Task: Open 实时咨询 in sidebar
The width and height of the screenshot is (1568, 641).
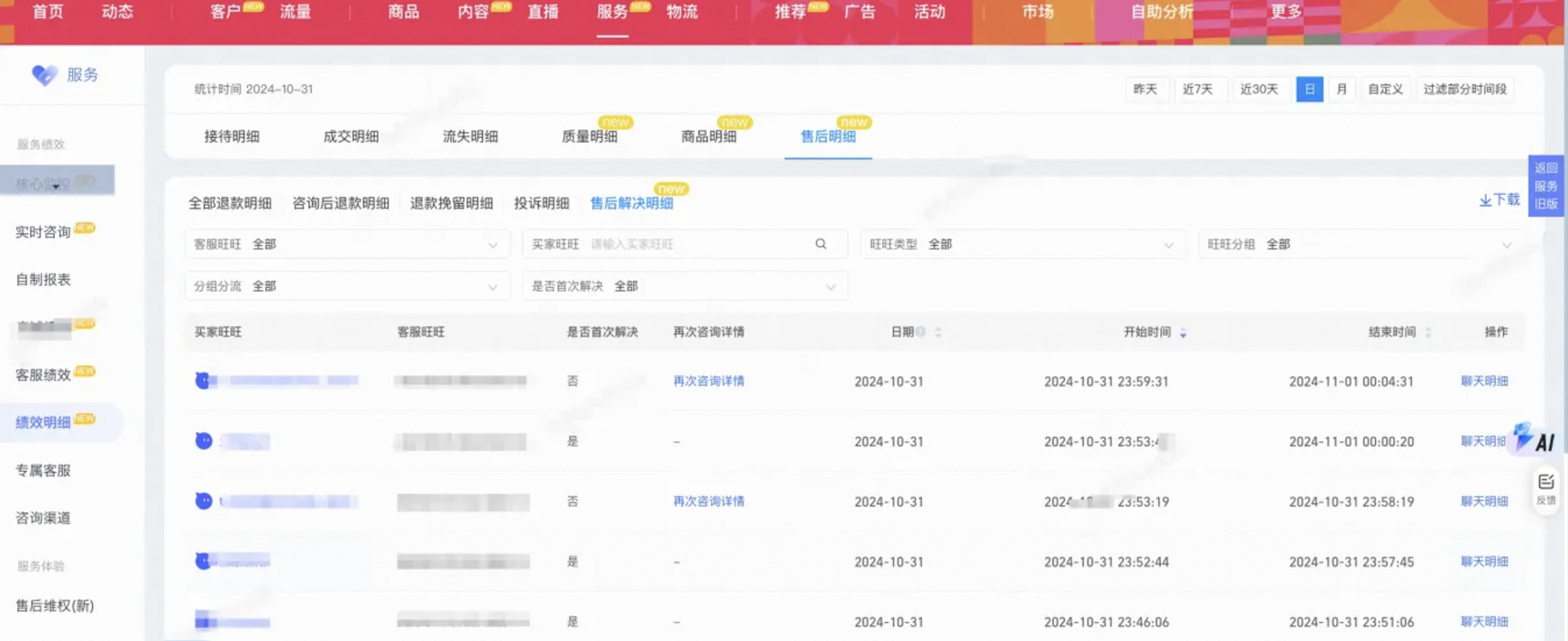Action: pyautogui.click(x=43, y=232)
